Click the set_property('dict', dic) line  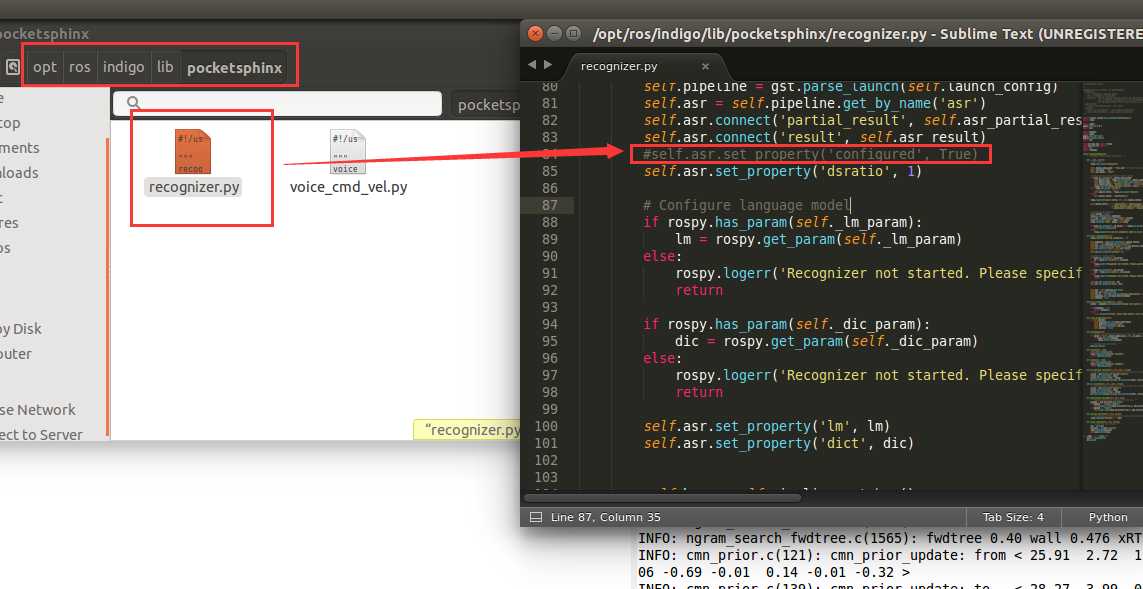[778, 442]
